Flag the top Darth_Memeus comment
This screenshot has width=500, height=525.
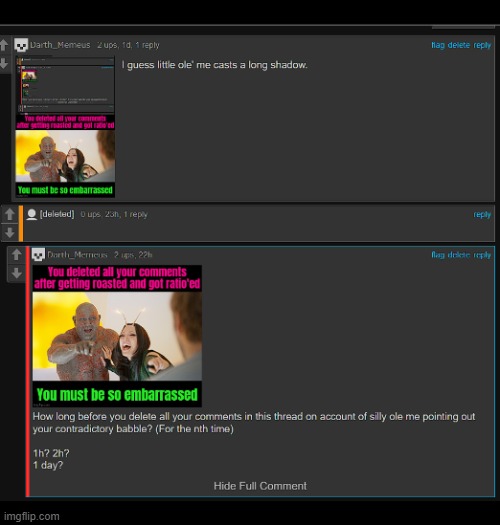438,45
